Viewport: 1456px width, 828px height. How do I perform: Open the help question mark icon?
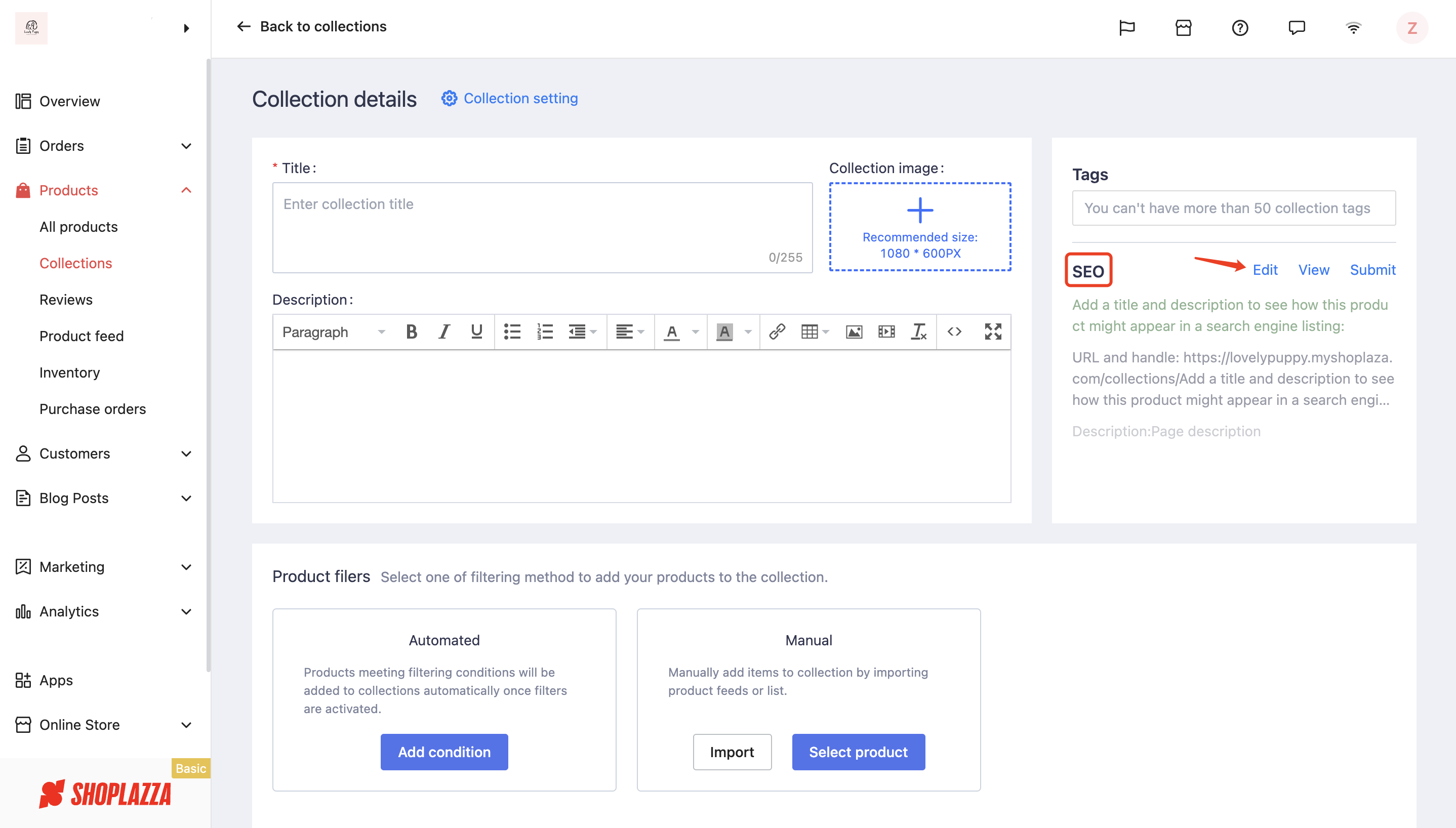pos(1240,28)
